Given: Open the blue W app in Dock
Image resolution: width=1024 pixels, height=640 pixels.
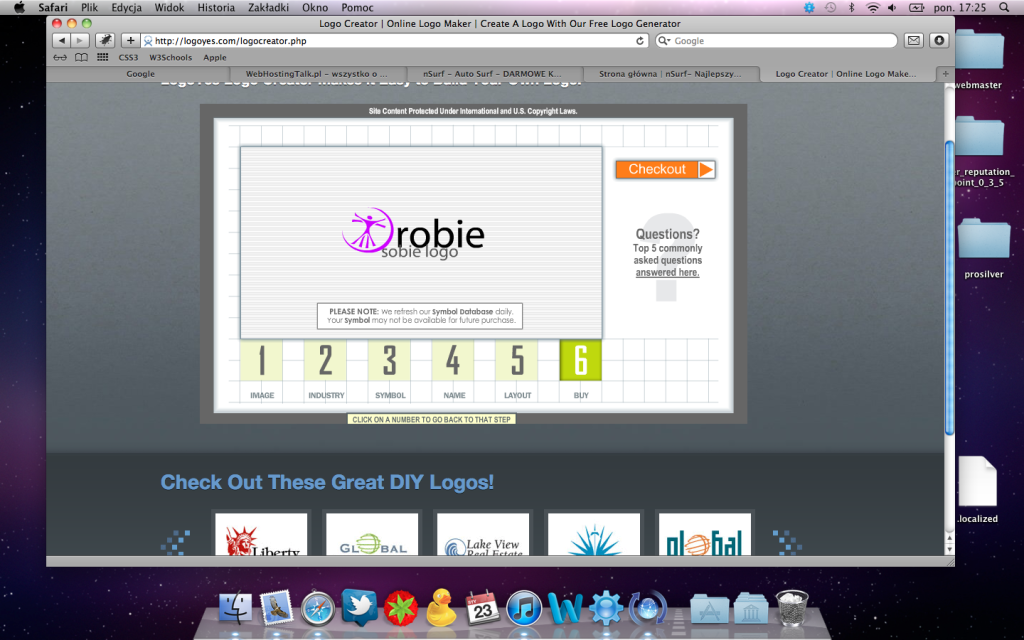Looking at the screenshot, I should coord(565,608).
